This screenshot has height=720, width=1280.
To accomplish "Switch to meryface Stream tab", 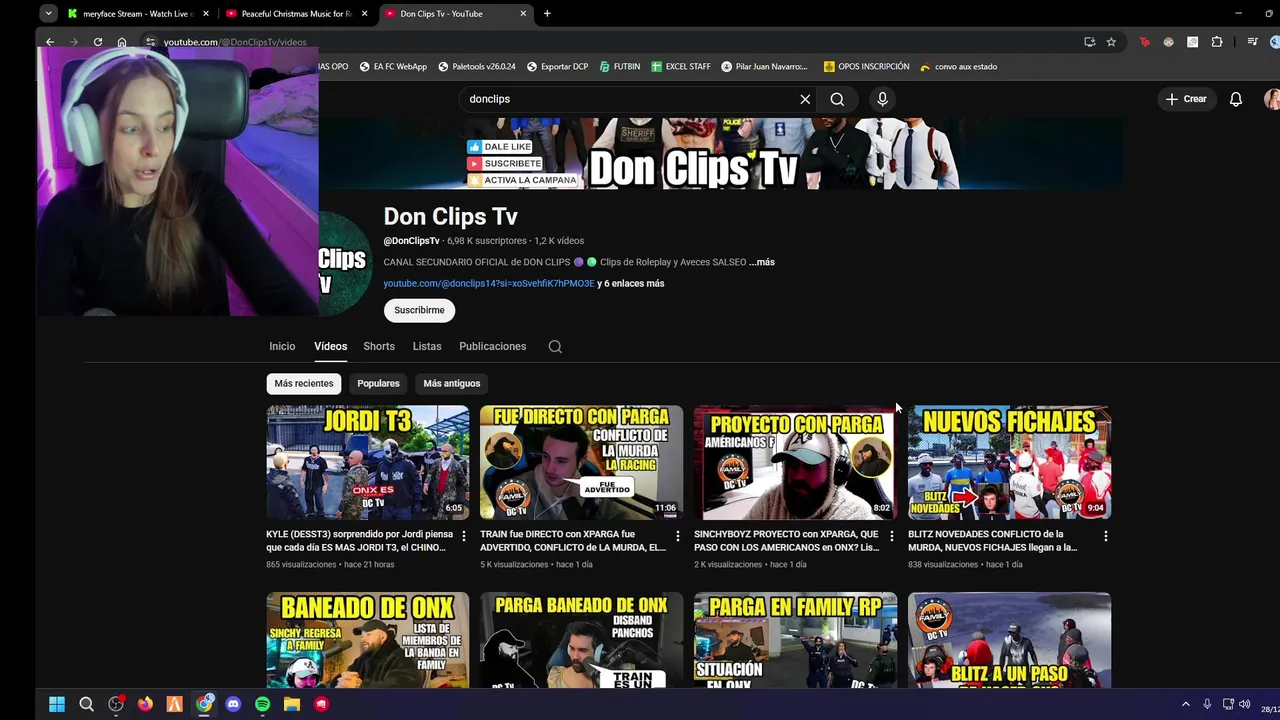I will 138,14.
